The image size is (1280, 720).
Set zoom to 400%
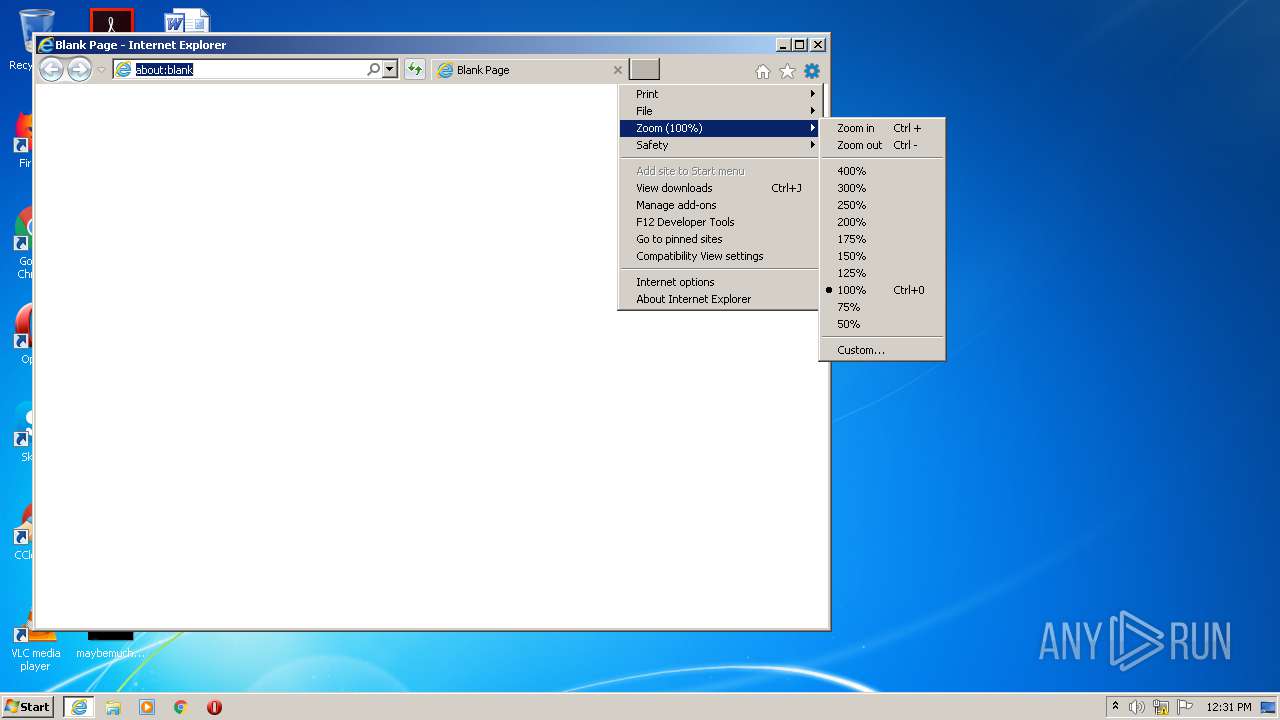[x=882, y=171]
